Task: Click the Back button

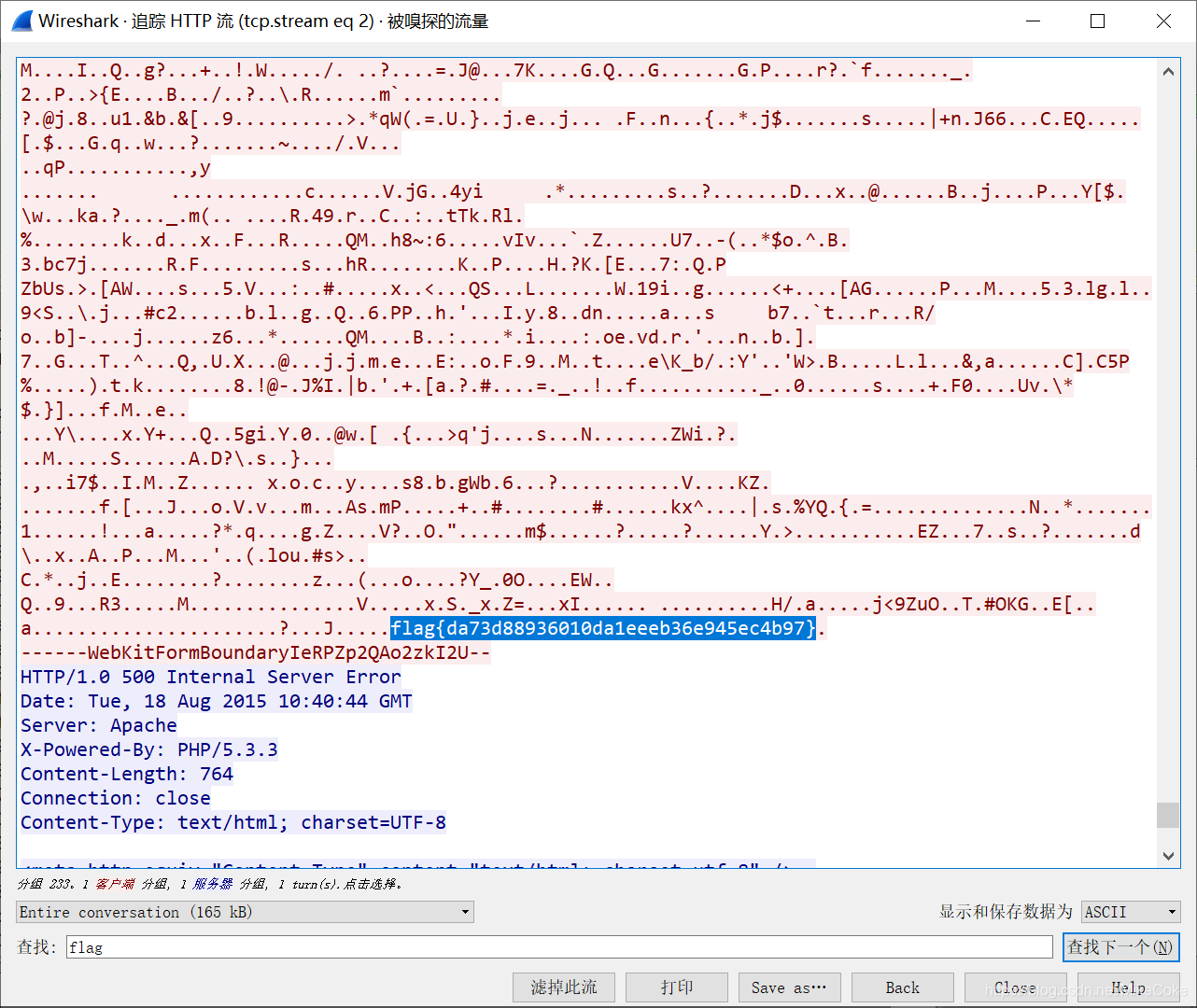Action: tap(903, 987)
